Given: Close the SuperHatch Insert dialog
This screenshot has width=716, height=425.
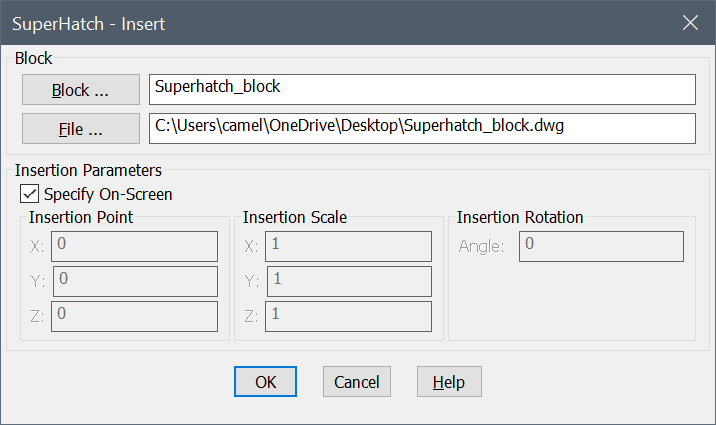Looking at the screenshot, I should [689, 23].
